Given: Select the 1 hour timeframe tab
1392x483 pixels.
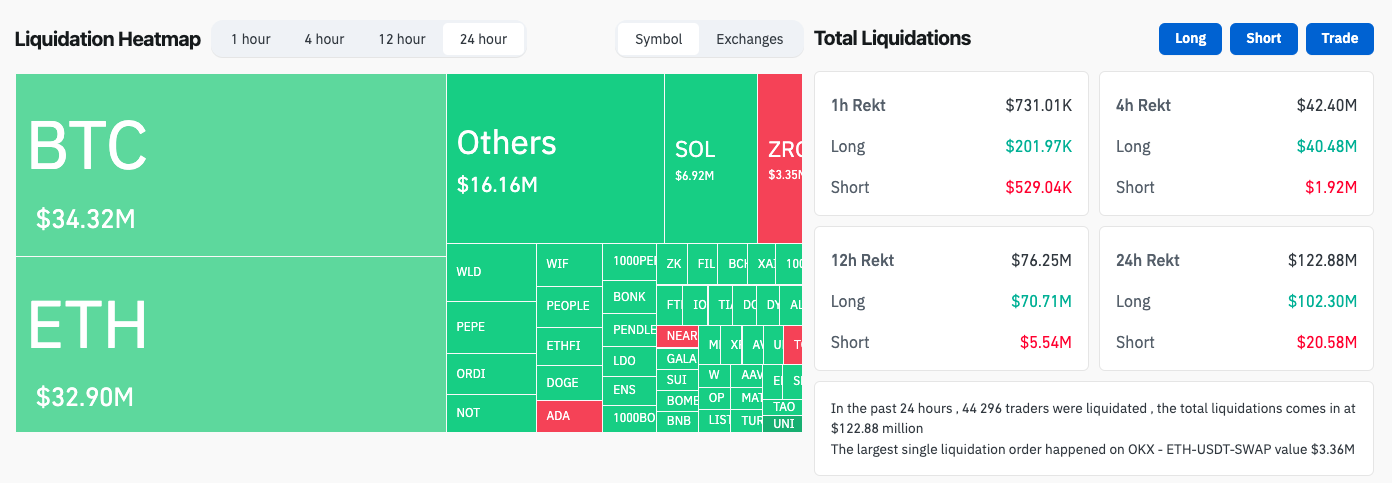Looking at the screenshot, I should point(250,39).
